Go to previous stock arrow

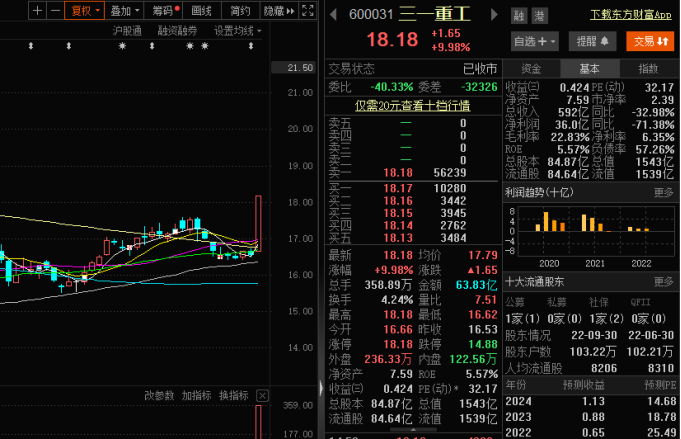(333, 15)
